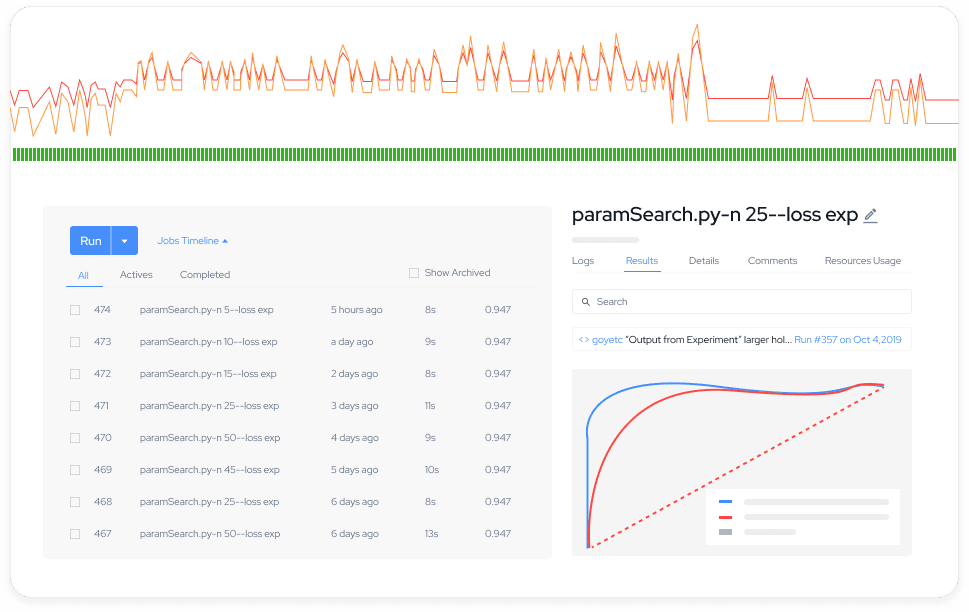
Task: Select checkbox for job 474
Action: click(75, 310)
